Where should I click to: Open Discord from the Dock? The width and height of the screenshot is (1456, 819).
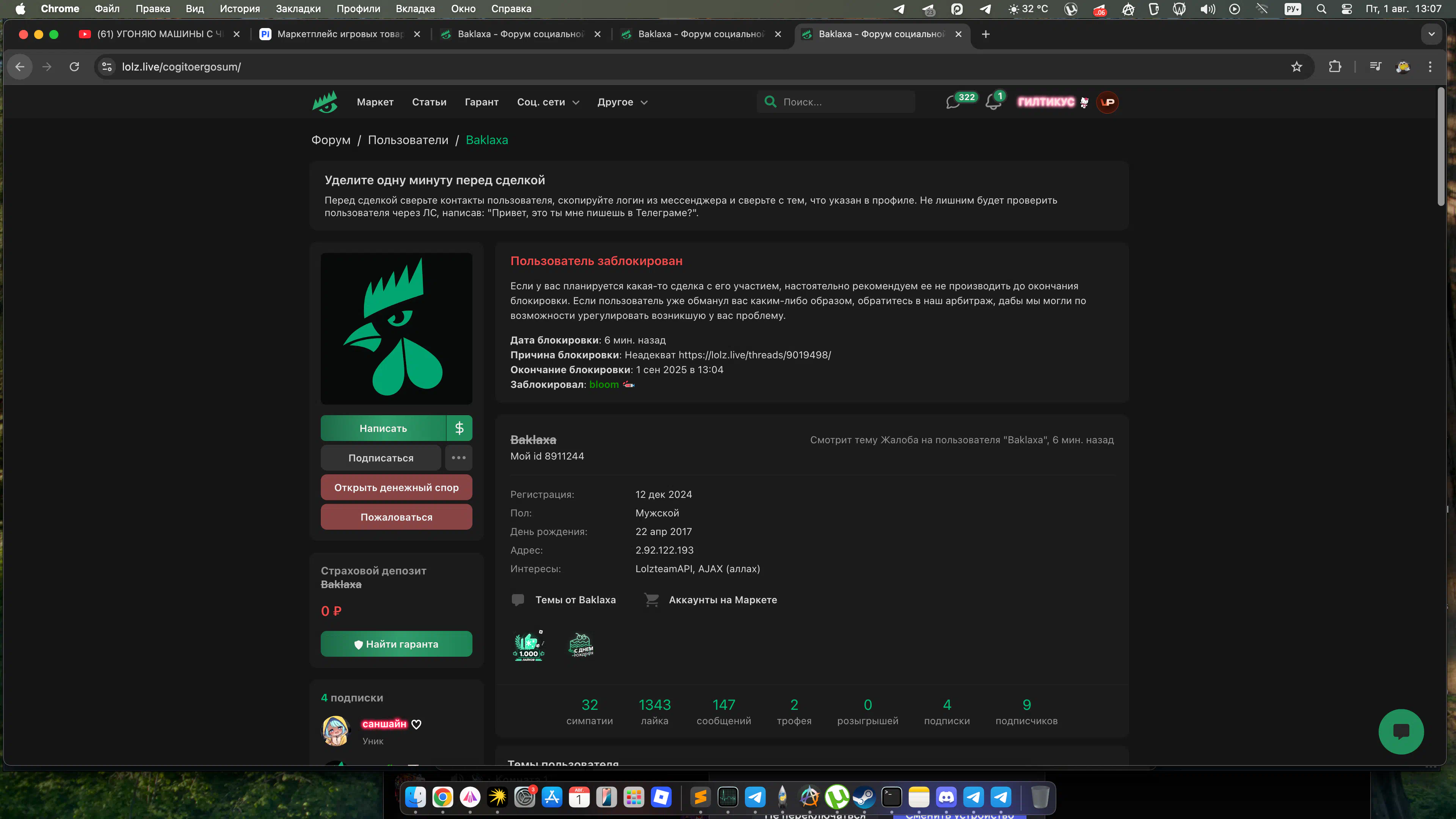coord(946,797)
